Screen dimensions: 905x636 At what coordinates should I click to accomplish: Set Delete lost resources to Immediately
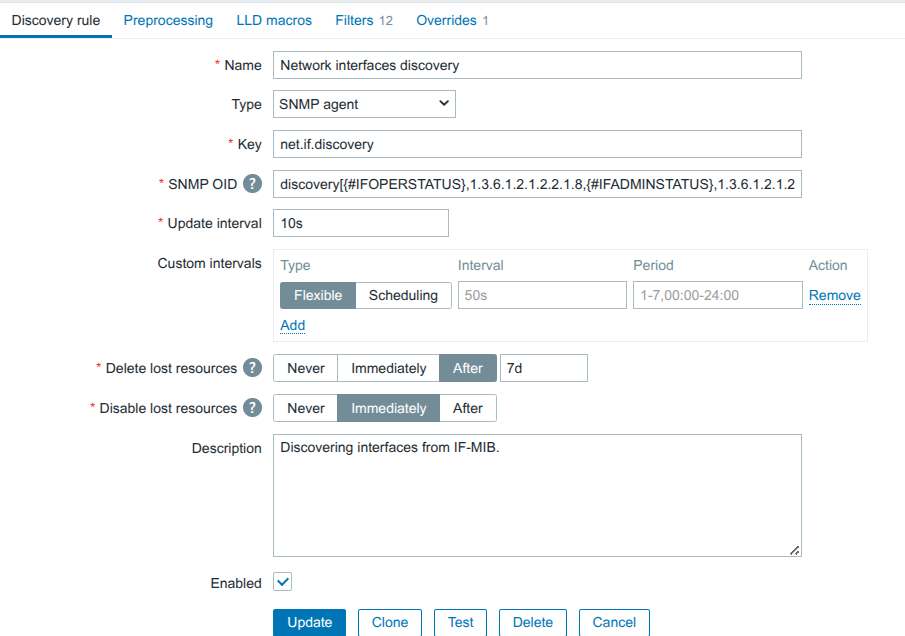coord(388,368)
